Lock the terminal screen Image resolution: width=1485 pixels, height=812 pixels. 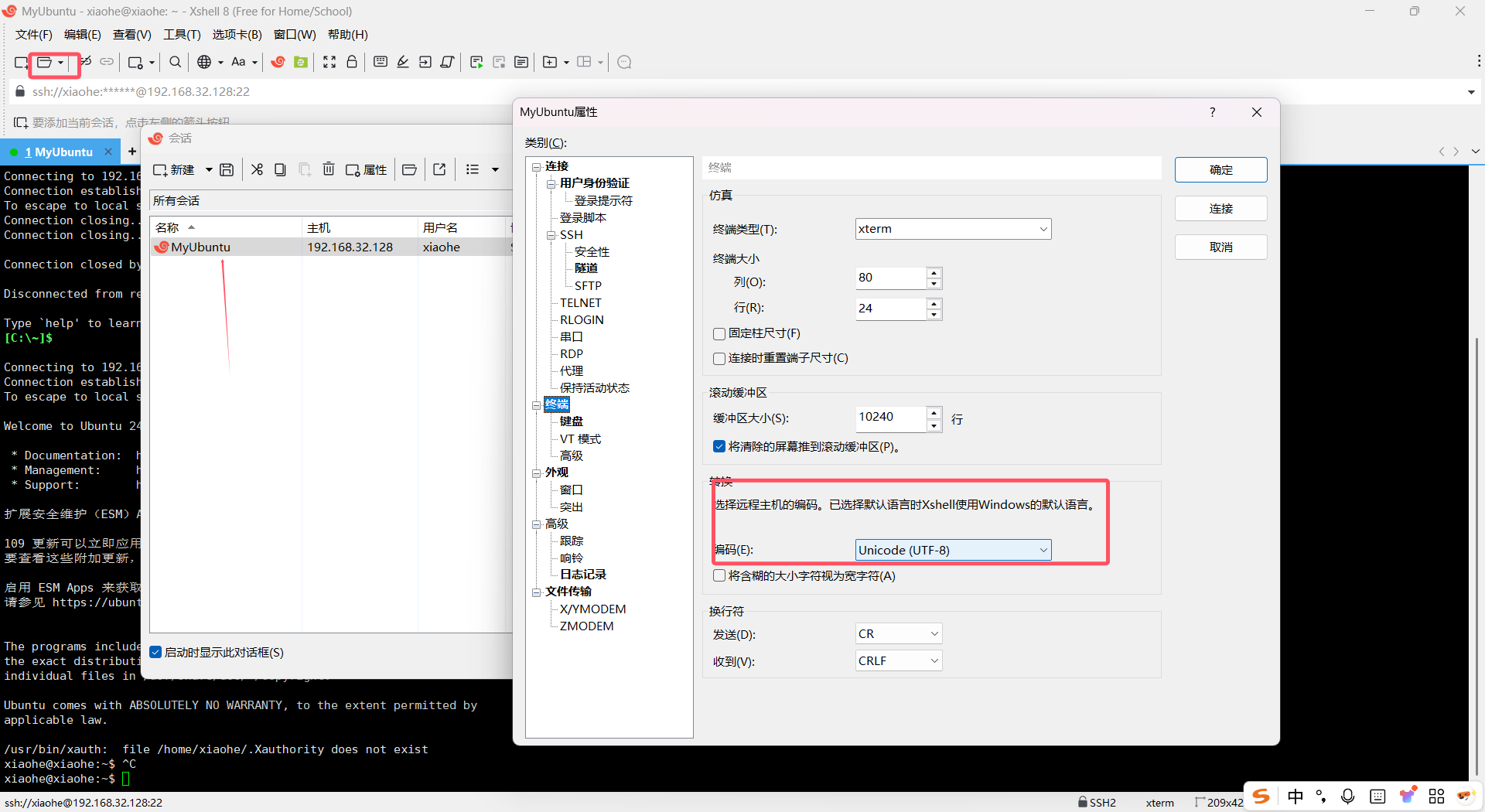click(x=352, y=63)
